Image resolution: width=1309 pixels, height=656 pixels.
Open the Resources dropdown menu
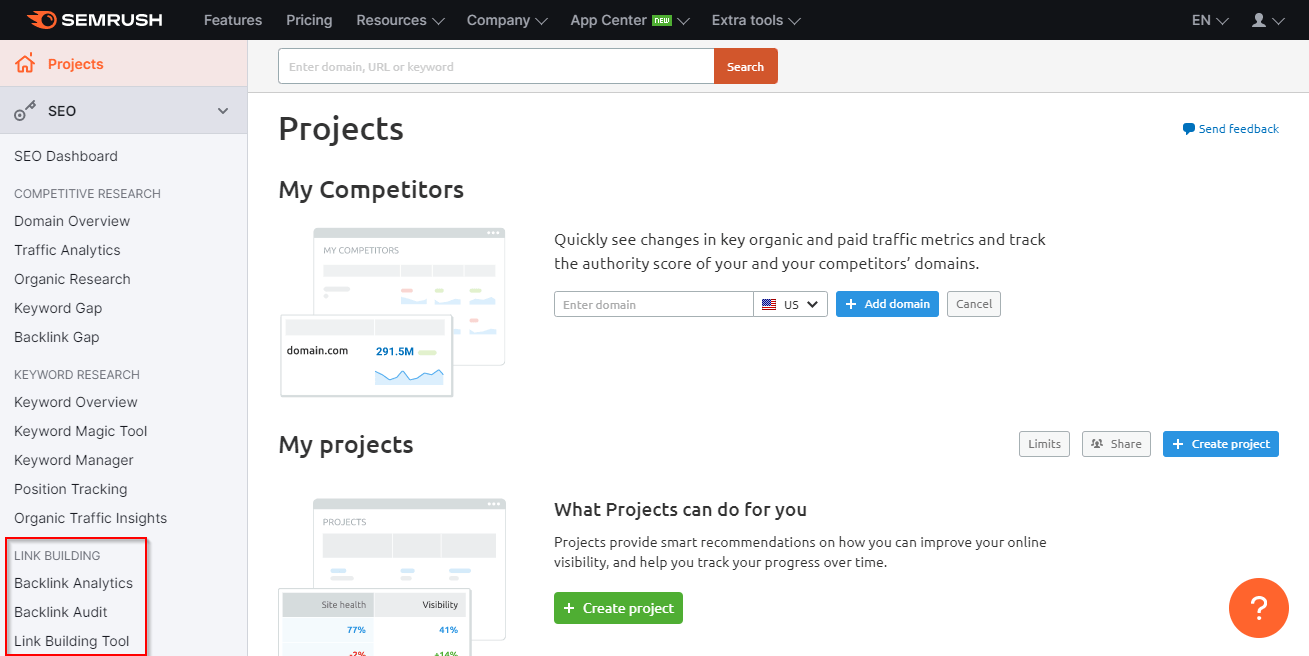point(400,20)
